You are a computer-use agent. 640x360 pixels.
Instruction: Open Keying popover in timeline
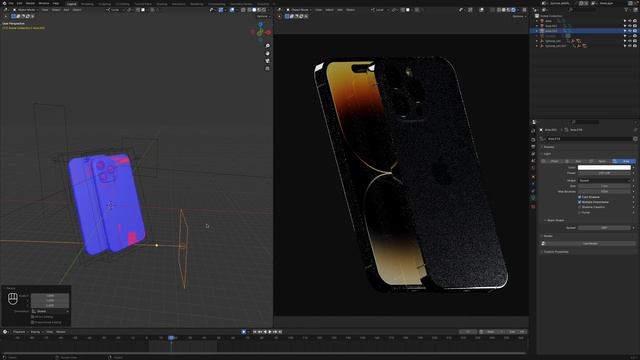[36, 332]
